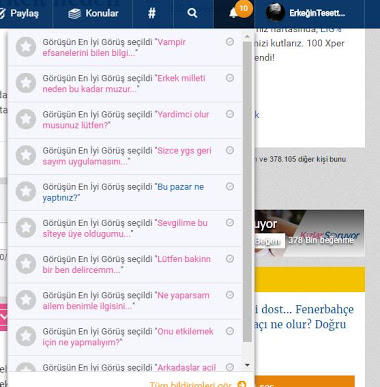Click star icon beside Erkek milleti notification
The image size is (380, 387).
[x=26, y=83]
